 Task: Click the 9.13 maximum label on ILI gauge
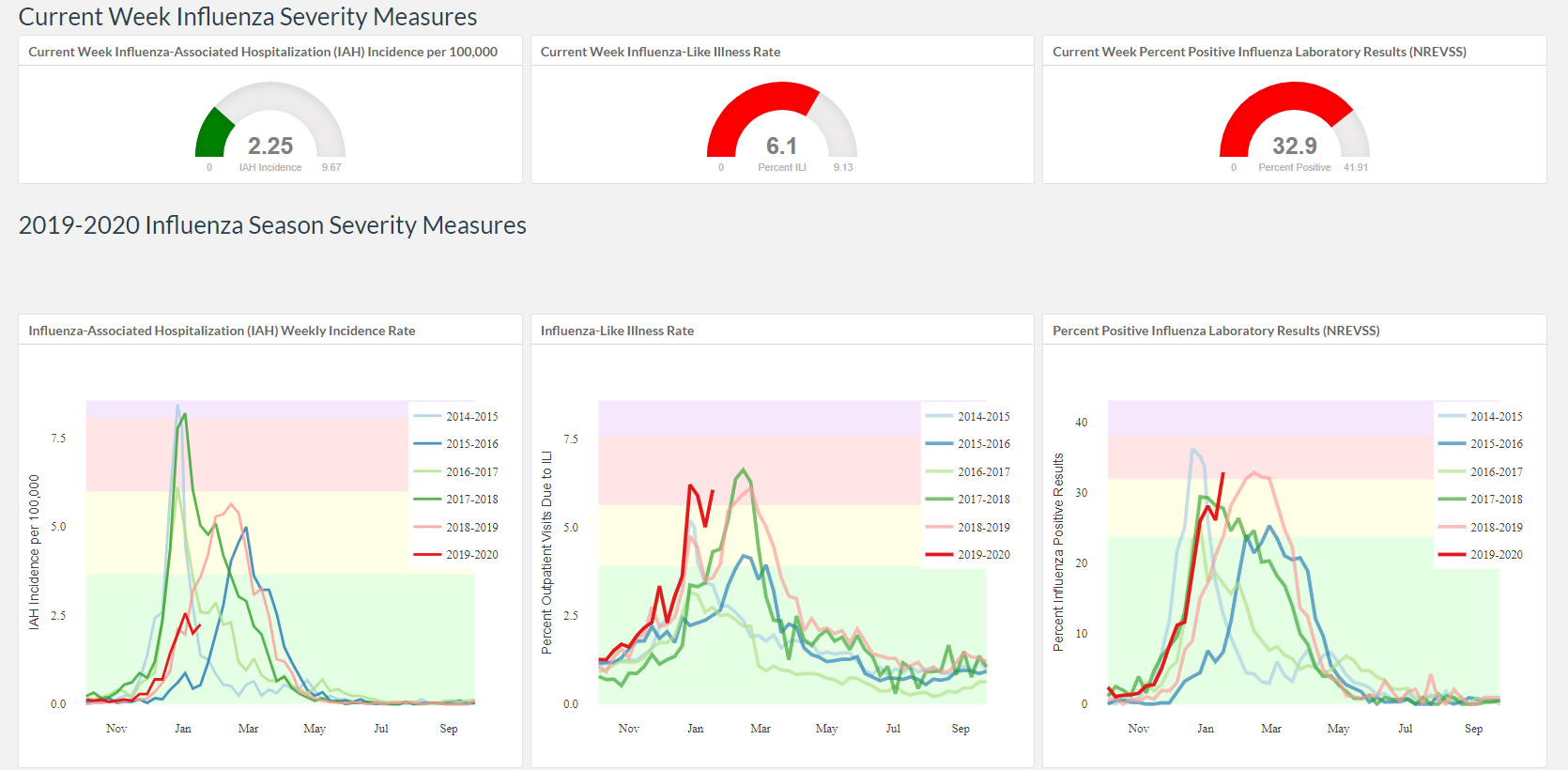point(843,167)
